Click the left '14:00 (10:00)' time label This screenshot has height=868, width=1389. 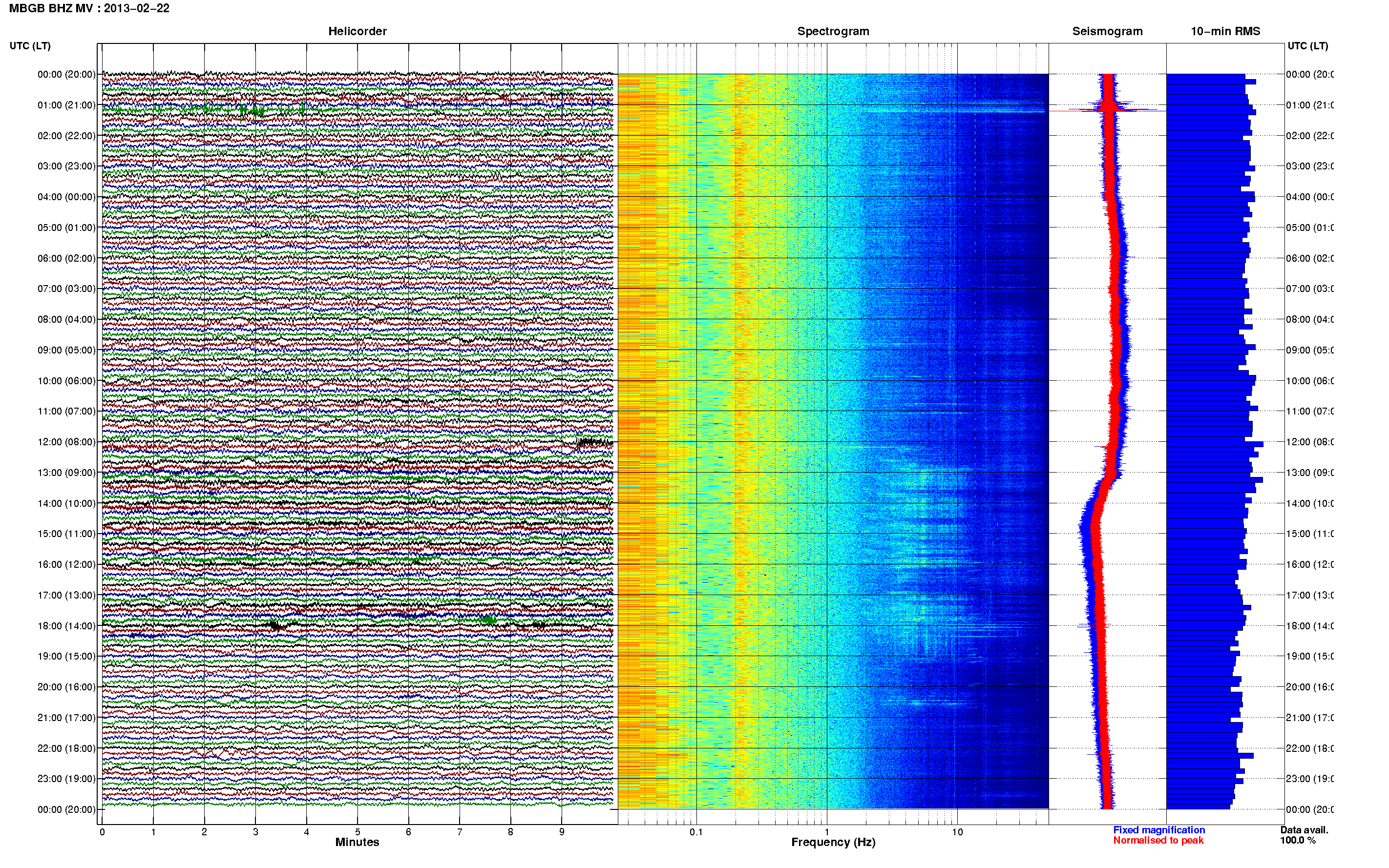(66, 503)
